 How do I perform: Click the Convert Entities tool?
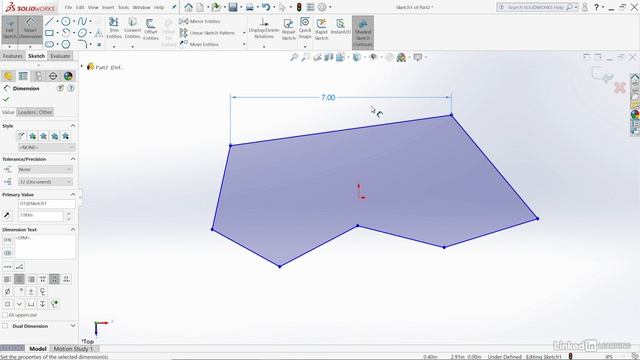coord(132,29)
